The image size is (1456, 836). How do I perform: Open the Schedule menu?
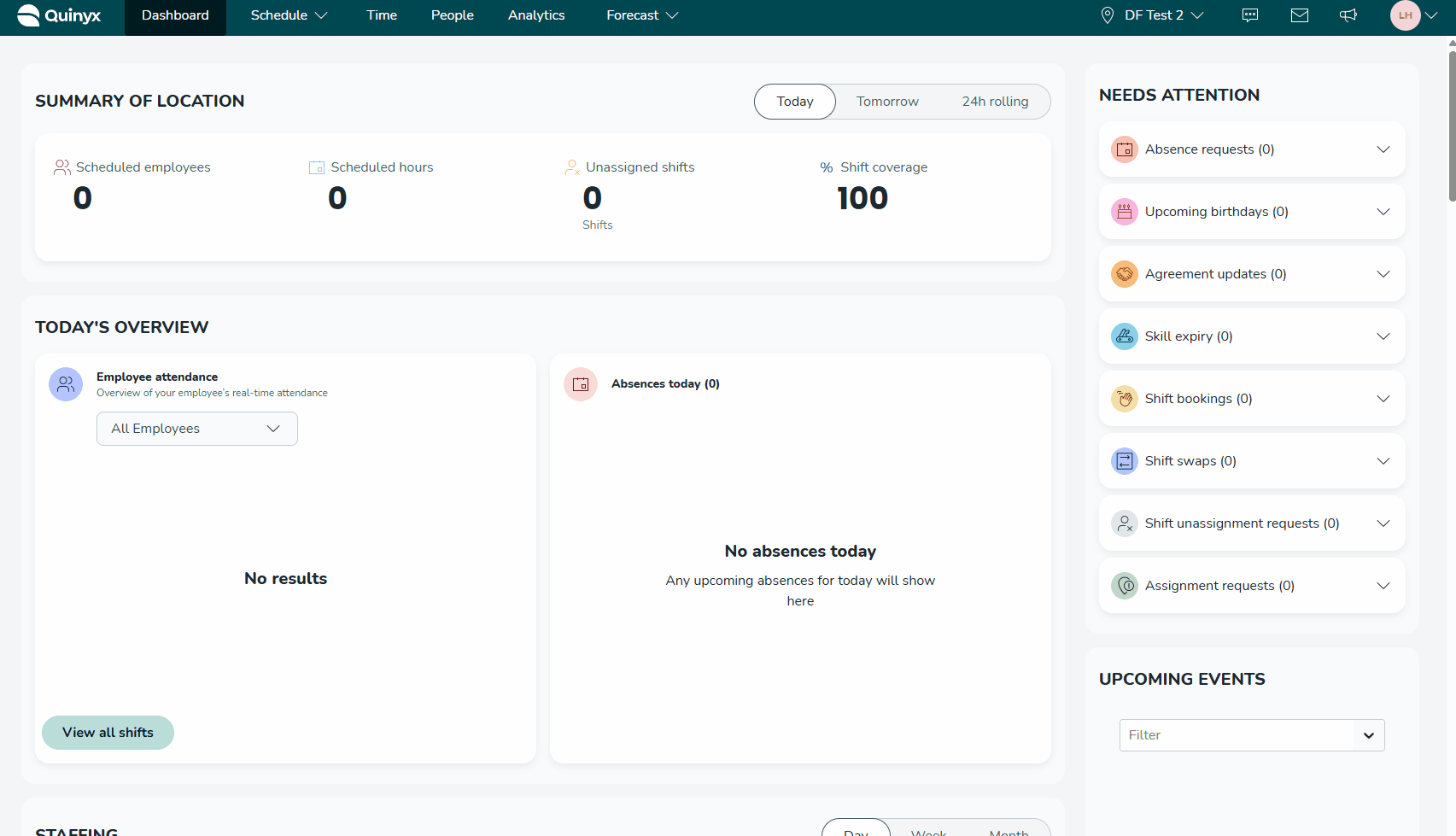(289, 15)
